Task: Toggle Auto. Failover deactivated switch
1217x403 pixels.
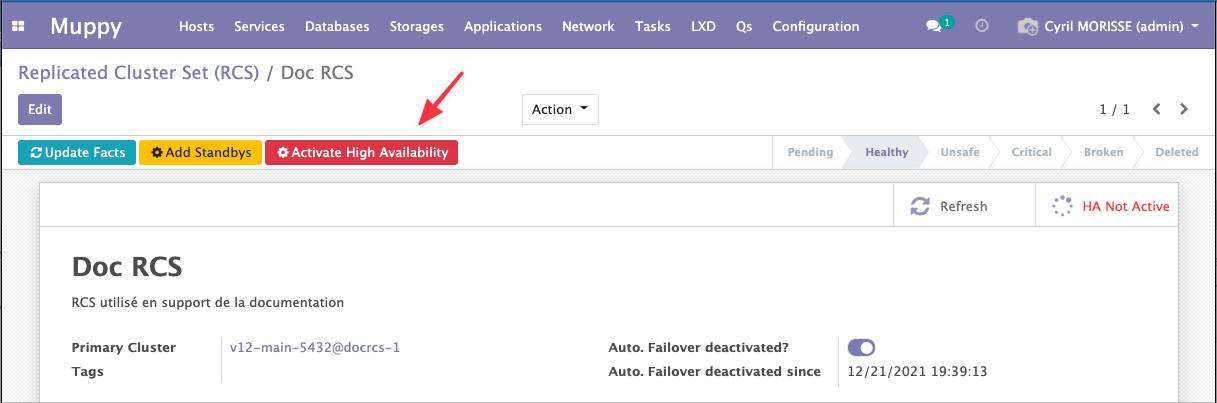Action: pos(861,348)
